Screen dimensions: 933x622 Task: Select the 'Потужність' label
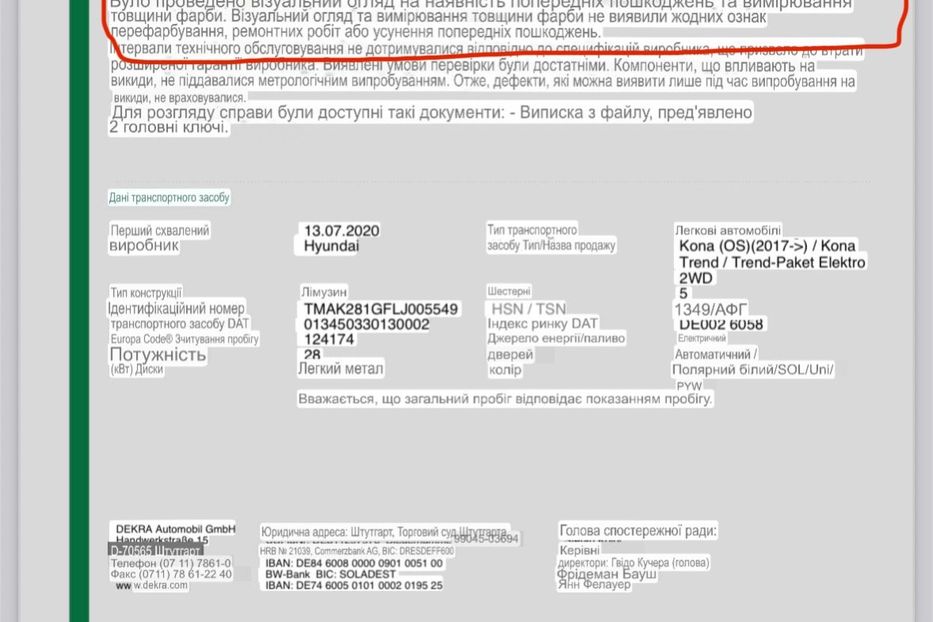158,355
